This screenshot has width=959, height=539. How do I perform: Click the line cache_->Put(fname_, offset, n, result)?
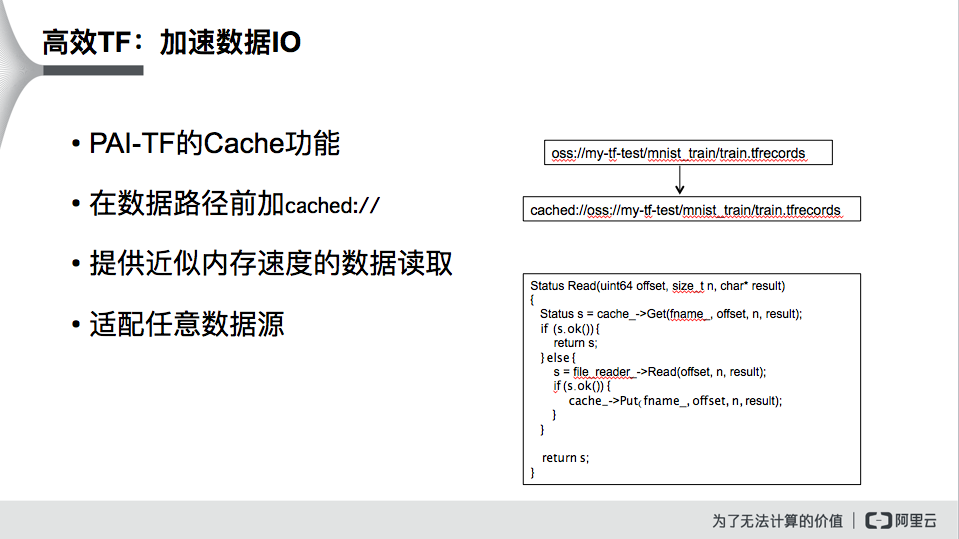pos(675,401)
